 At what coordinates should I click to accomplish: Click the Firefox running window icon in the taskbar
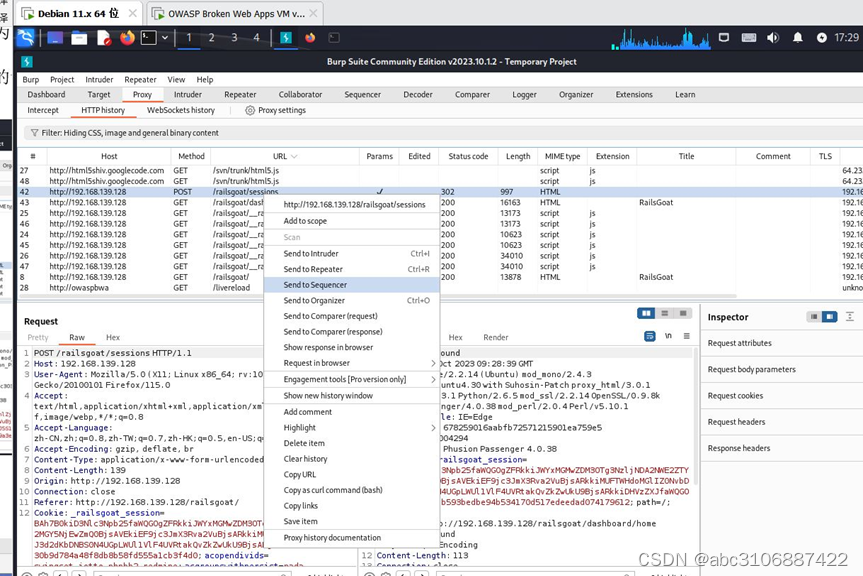(x=310, y=37)
